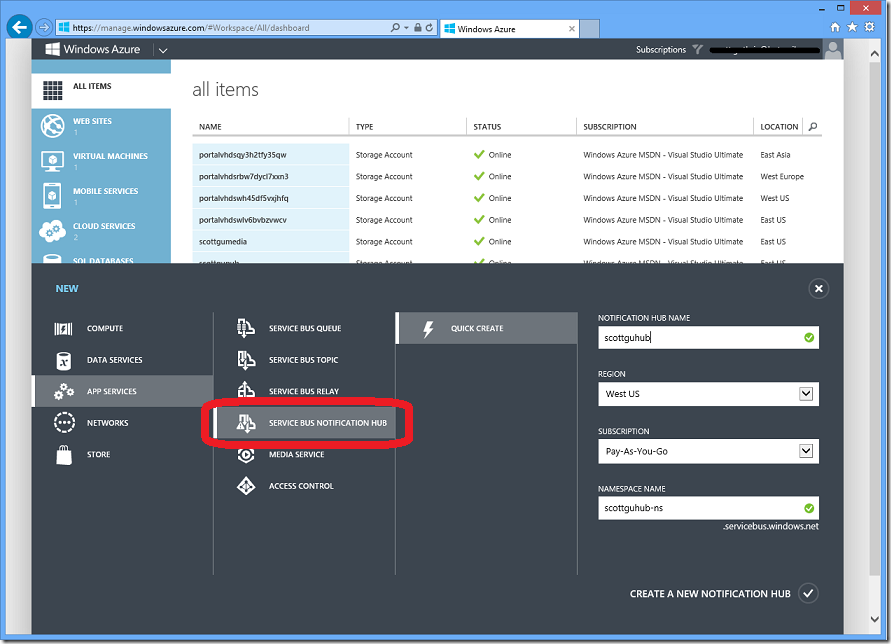Open browser Tools gear icon

[869, 27]
